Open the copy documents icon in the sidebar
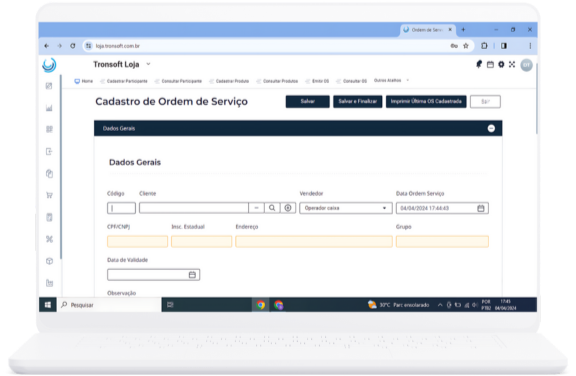Viewport: 576px width, 376px height. [x=49, y=173]
